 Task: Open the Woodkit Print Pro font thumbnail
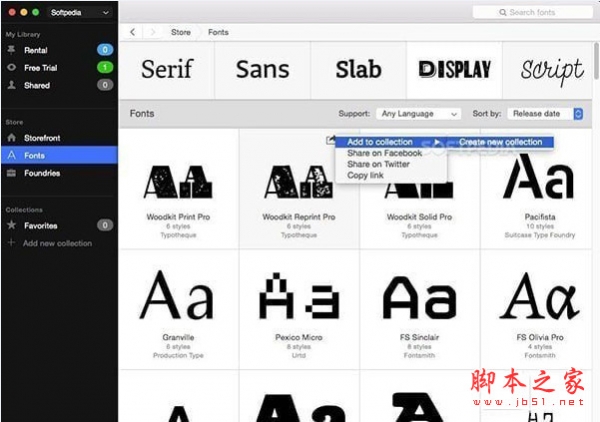(x=178, y=182)
